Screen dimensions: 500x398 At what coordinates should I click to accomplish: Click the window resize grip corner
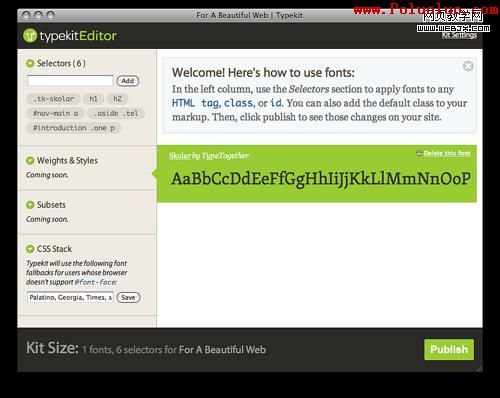(x=479, y=368)
